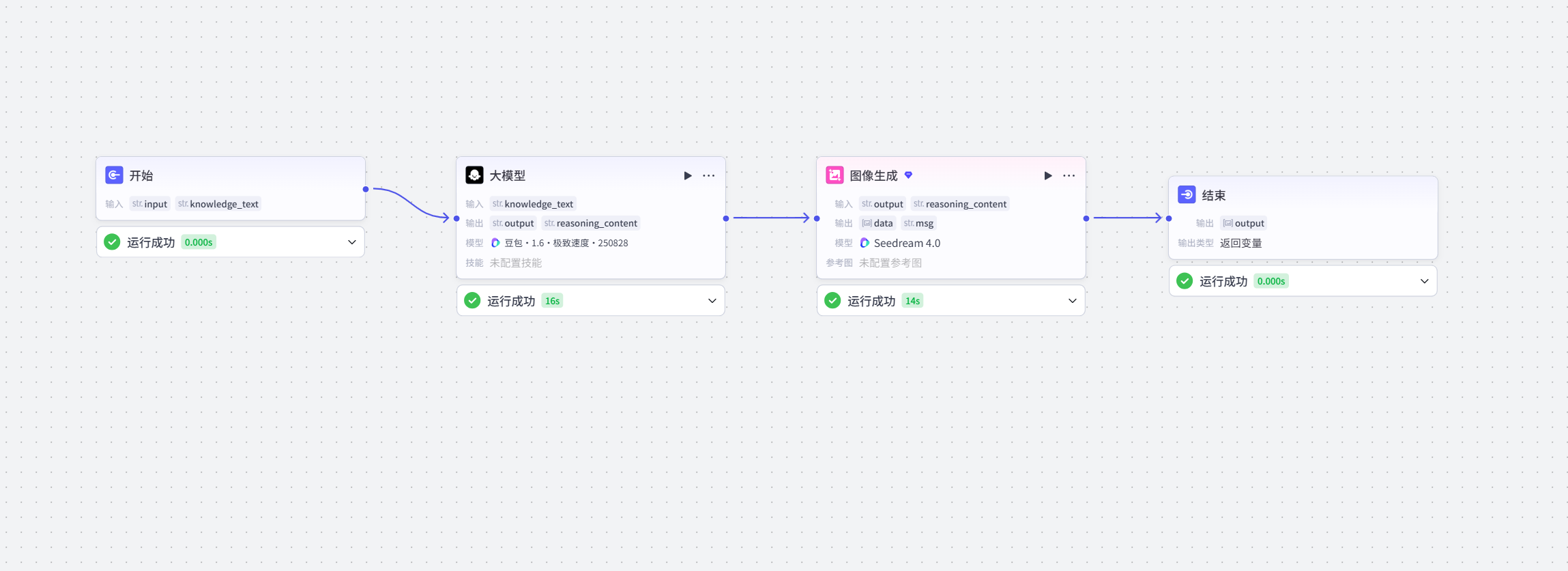This screenshot has height=571, width=1568.
Task: Select the data output tag in 图像生成 node
Action: click(x=877, y=223)
